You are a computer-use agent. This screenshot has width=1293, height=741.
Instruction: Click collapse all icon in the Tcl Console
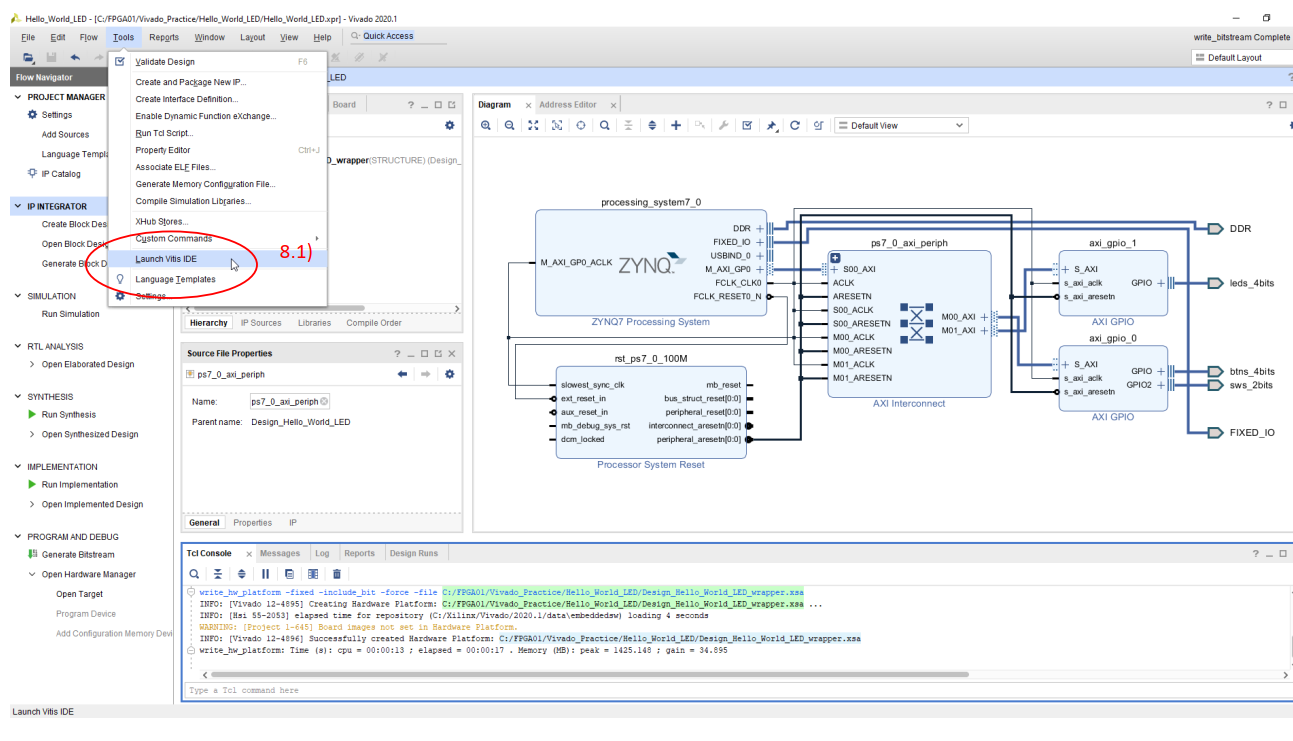(x=218, y=574)
